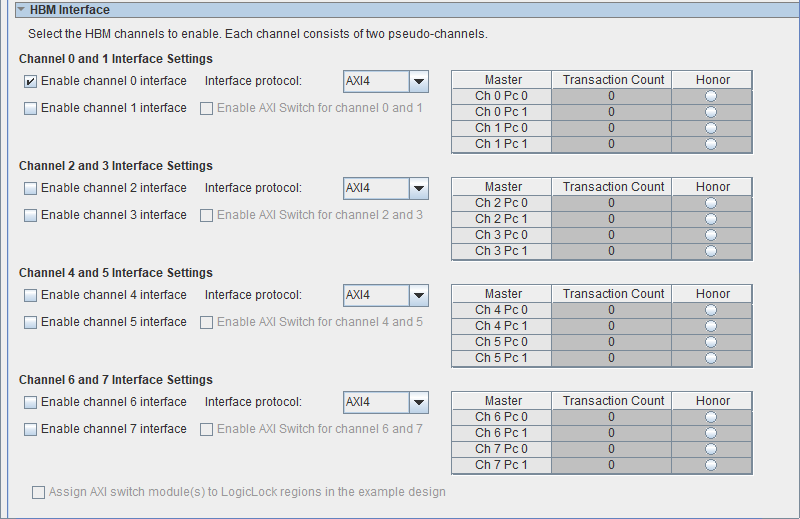The height and width of the screenshot is (519, 800).
Task: Uncheck Enable channel 0 interface
Action: pyautogui.click(x=31, y=81)
